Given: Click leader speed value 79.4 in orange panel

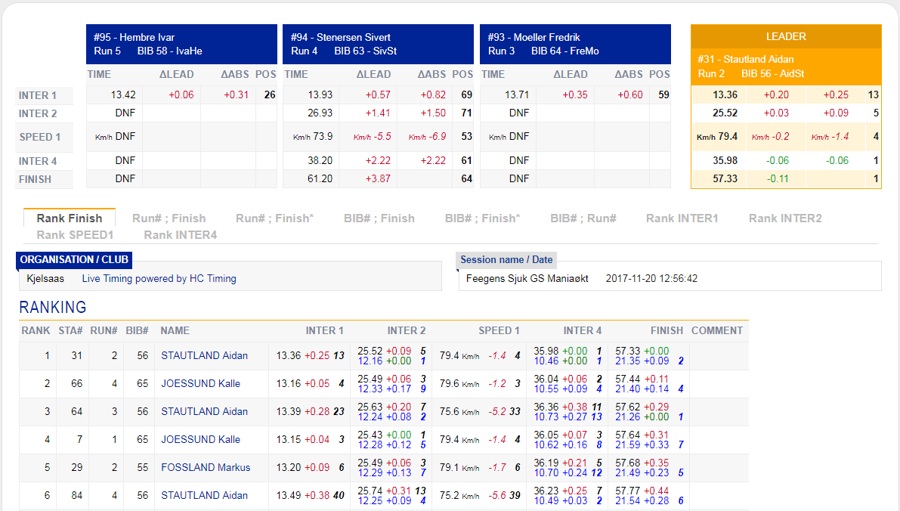Looking at the screenshot, I should click(727, 137).
